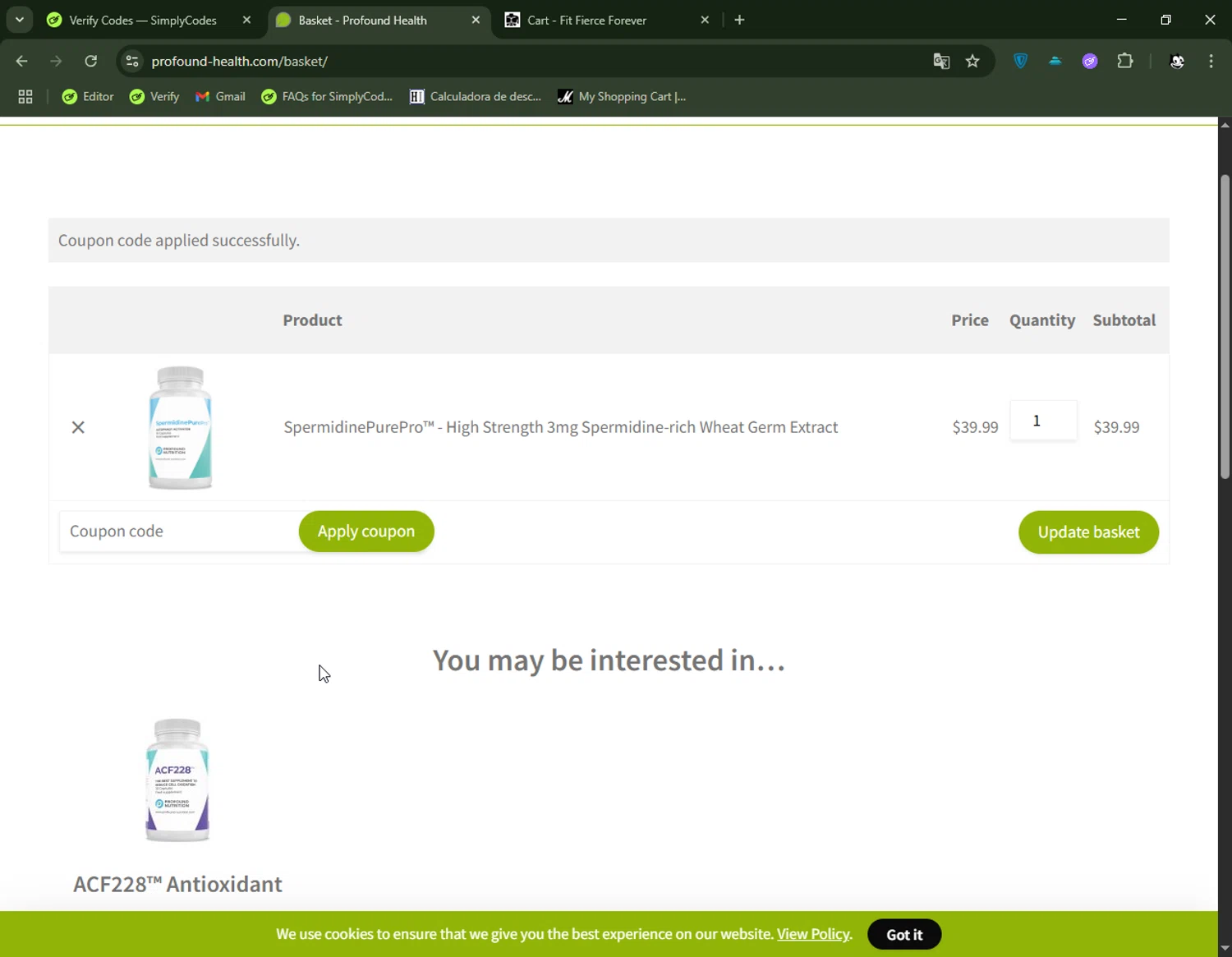
Task: Bookmark this page with the star
Action: point(972,61)
